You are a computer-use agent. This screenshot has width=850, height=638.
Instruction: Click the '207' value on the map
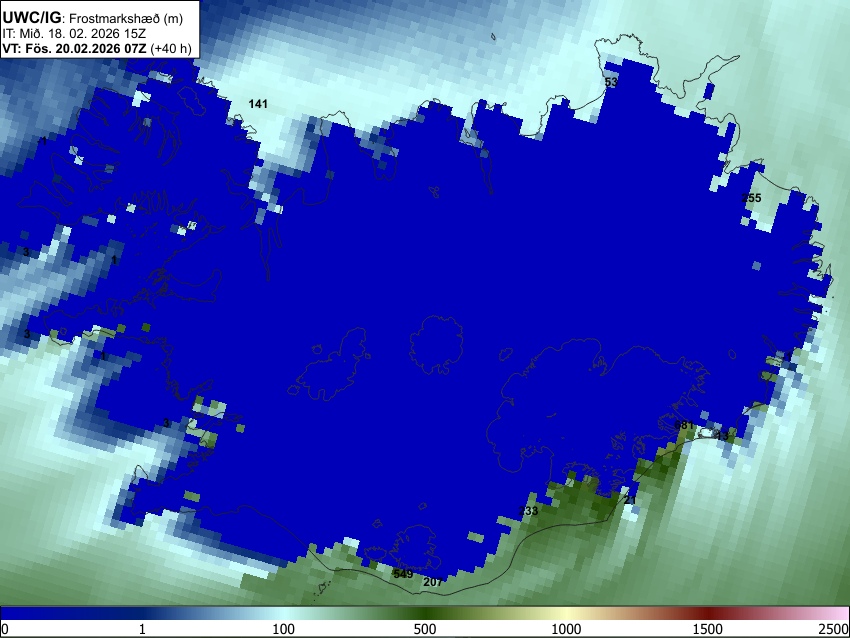[x=433, y=582]
